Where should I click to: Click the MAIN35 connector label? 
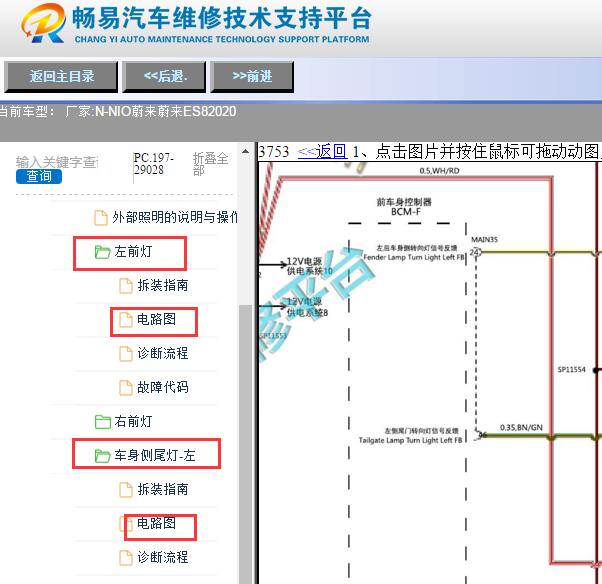click(484, 240)
